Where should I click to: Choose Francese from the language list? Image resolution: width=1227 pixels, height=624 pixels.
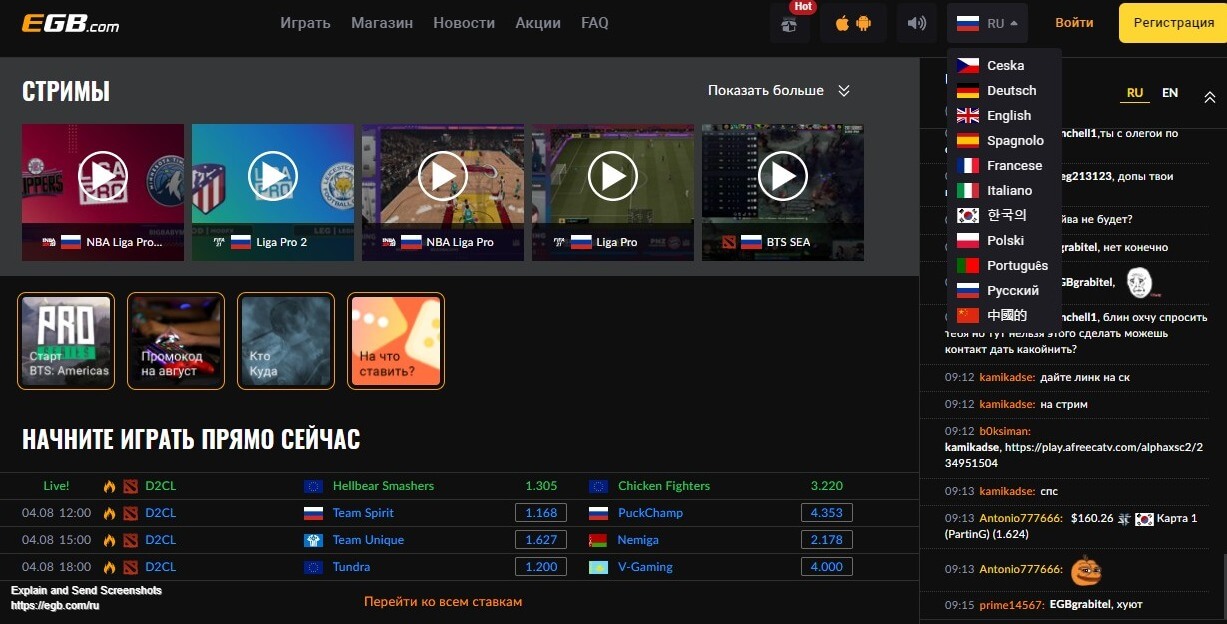(x=1004, y=165)
